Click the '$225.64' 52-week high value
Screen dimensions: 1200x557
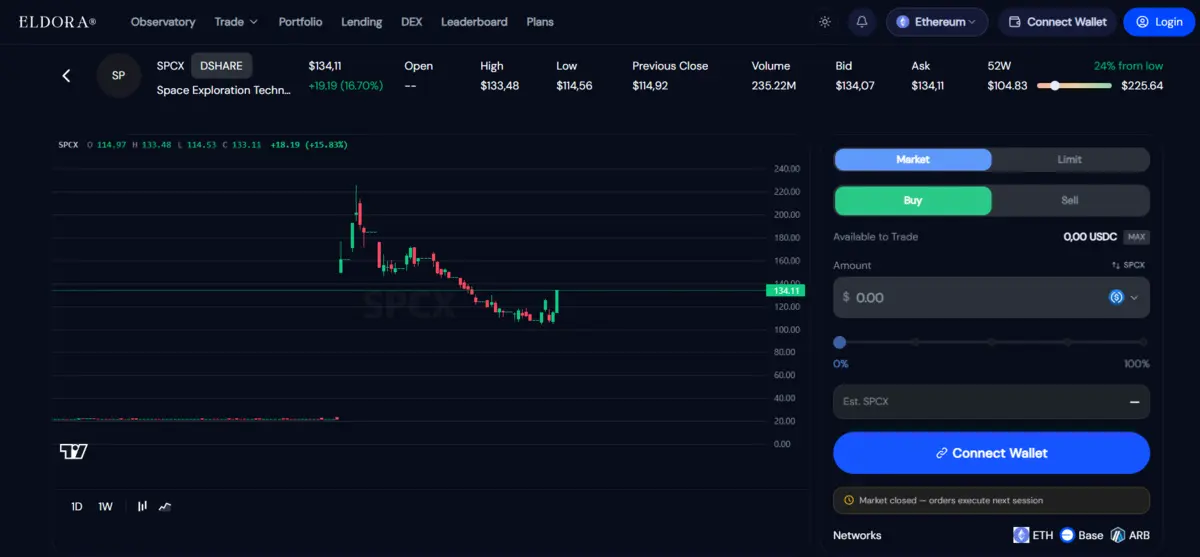[1142, 86]
